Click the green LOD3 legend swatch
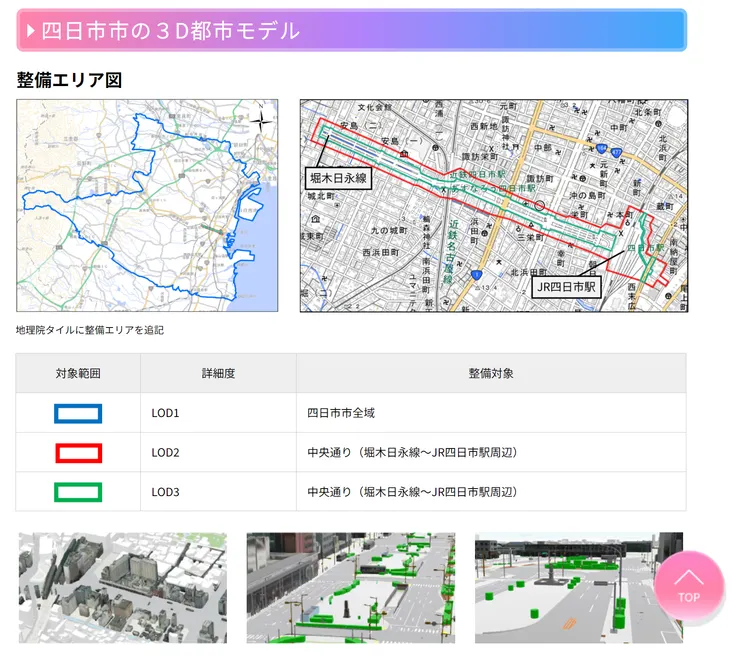The height and width of the screenshot is (657, 740). (x=78, y=492)
